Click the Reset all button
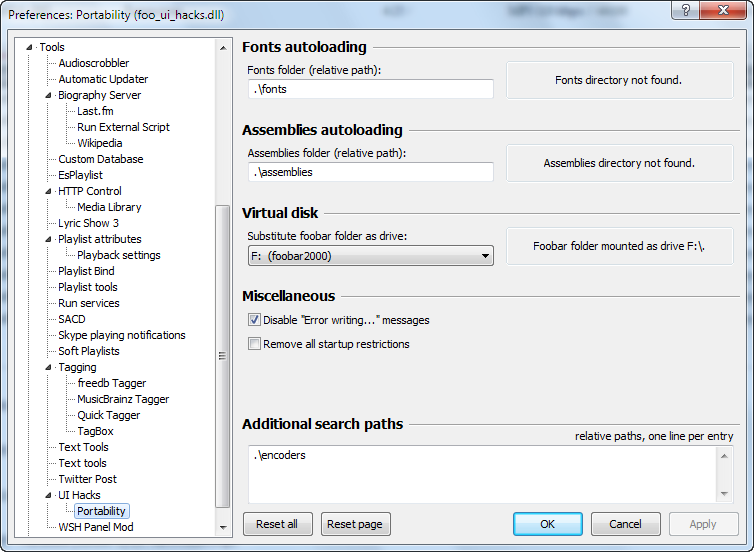The image size is (754, 552). [277, 524]
